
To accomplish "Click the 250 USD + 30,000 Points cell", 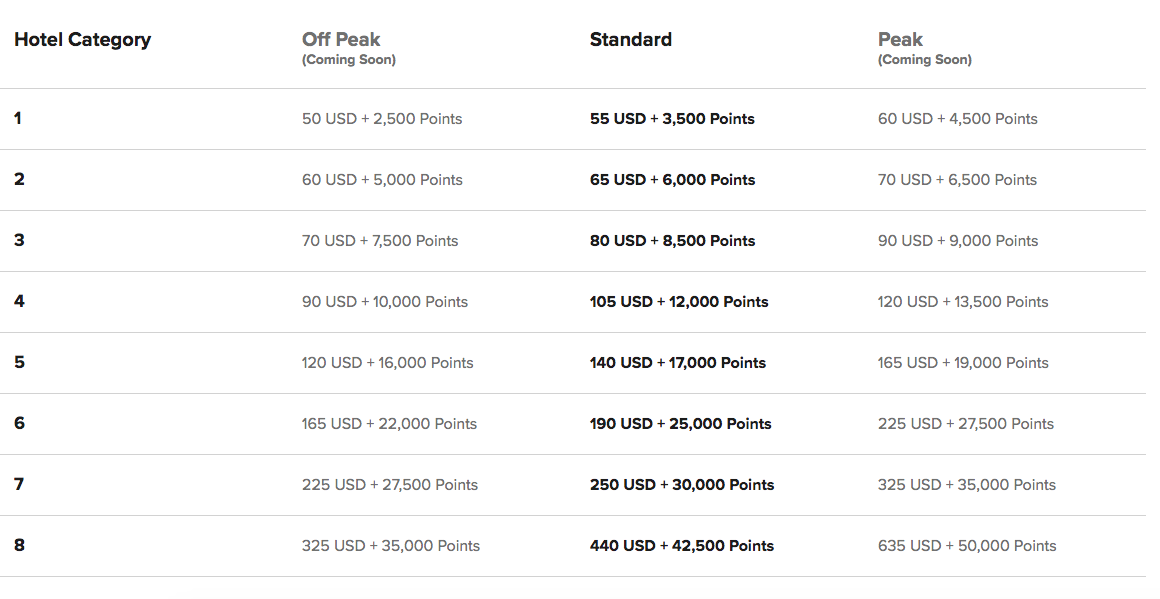I will point(682,485).
